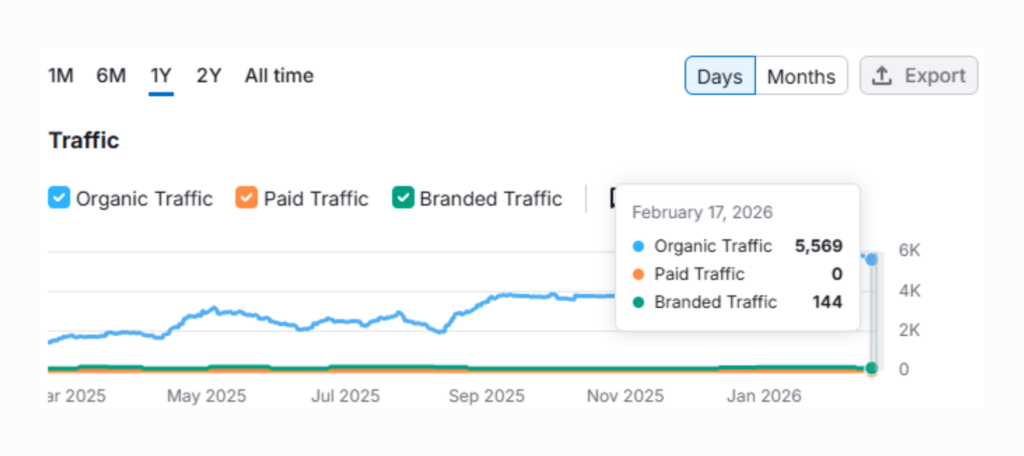Show the All time range
This screenshot has height=456, width=1024.
tap(279, 76)
